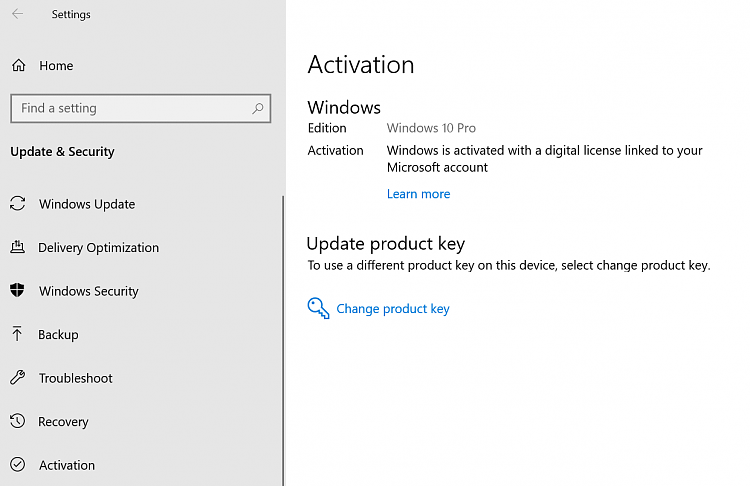Click the sidebar vertical scrollbar
750x486 pixels.
click(x=283, y=340)
